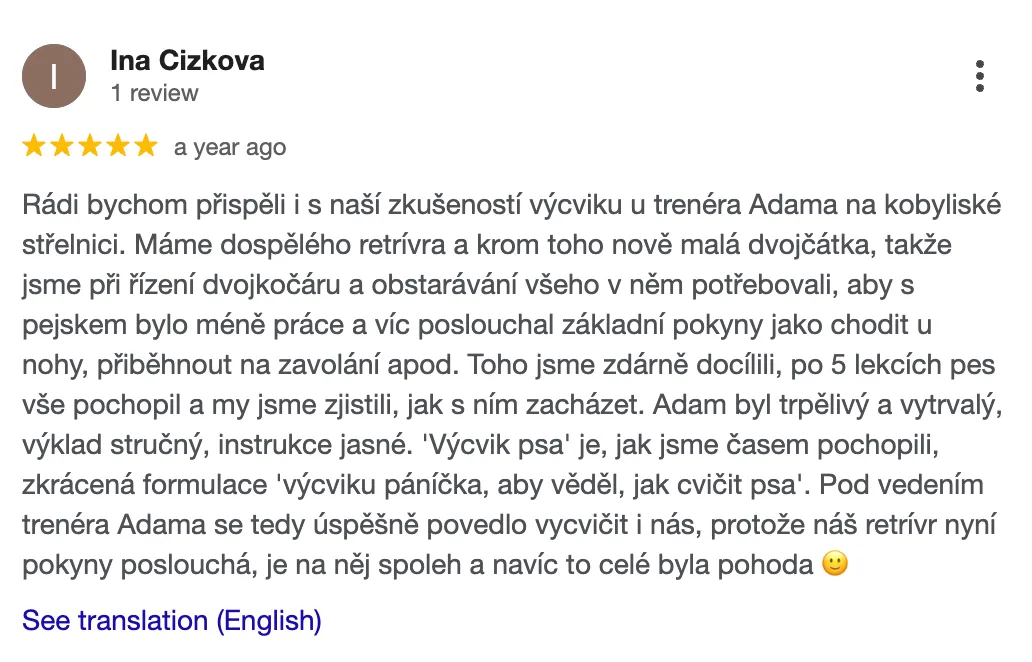Open the review options via the vertical dots

pos(978,76)
